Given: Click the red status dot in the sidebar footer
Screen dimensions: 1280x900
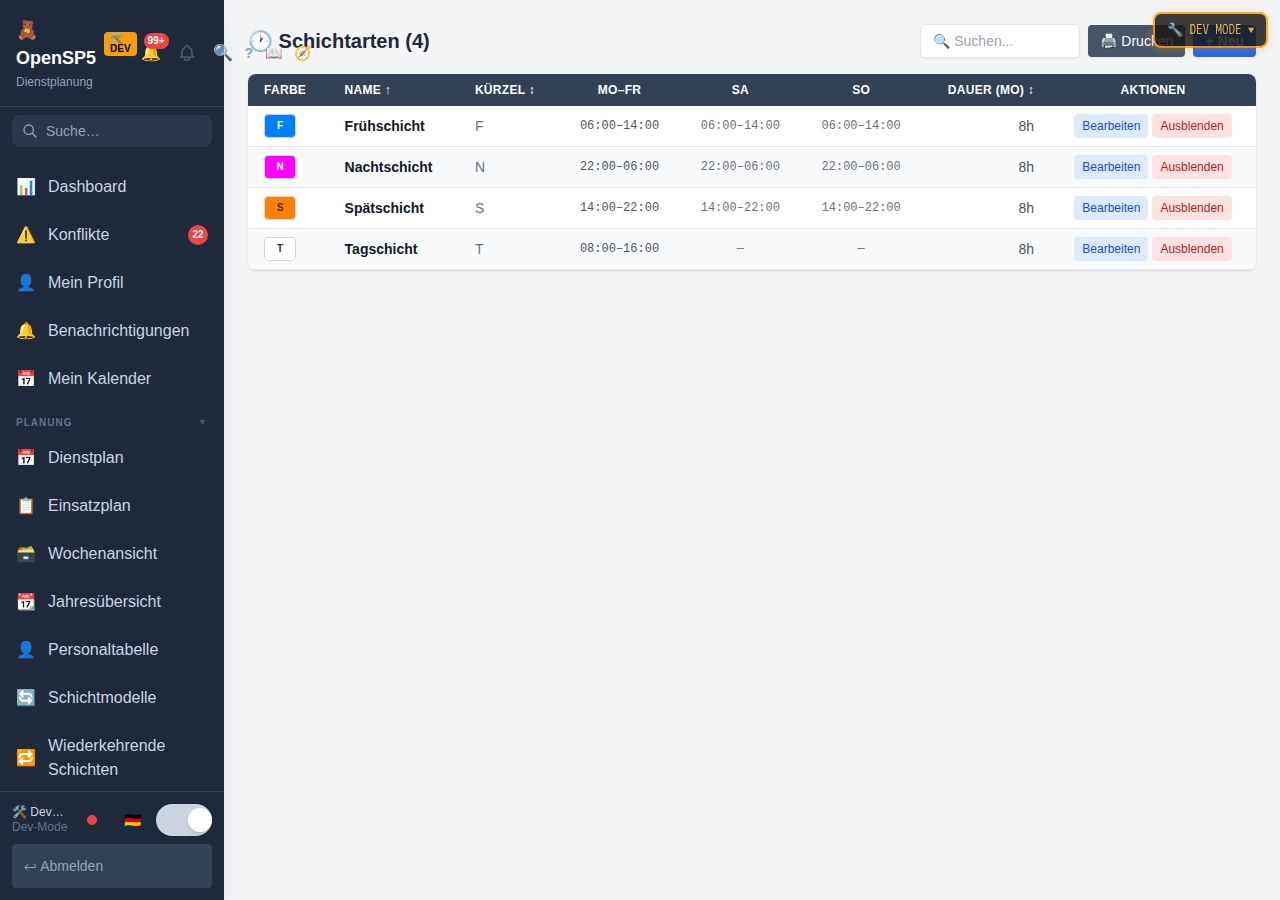Looking at the screenshot, I should pyautogui.click(x=92, y=820).
